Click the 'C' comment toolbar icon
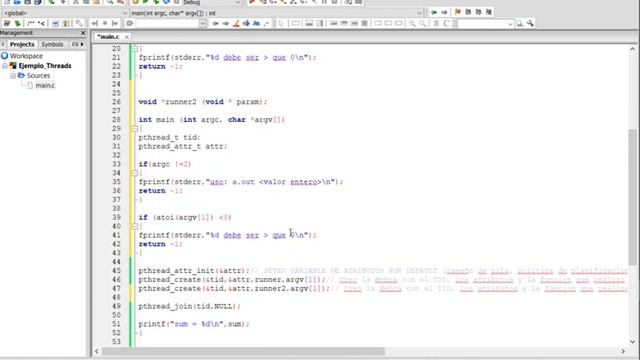 point(447,23)
